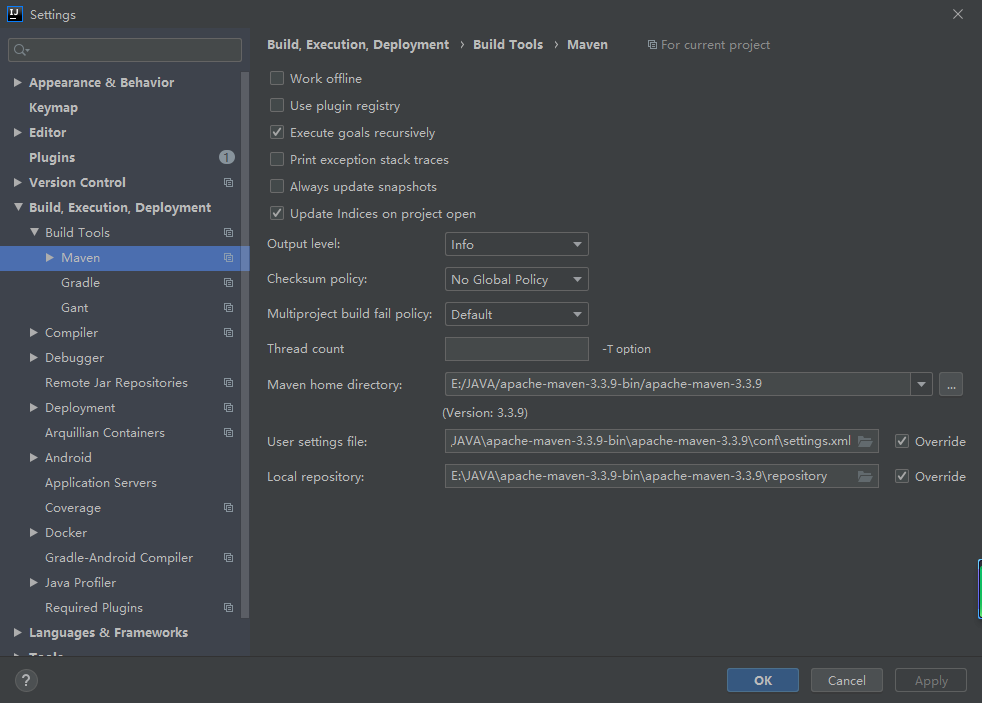Close the Settings dialog
This screenshot has width=982, height=703.
[958, 14]
